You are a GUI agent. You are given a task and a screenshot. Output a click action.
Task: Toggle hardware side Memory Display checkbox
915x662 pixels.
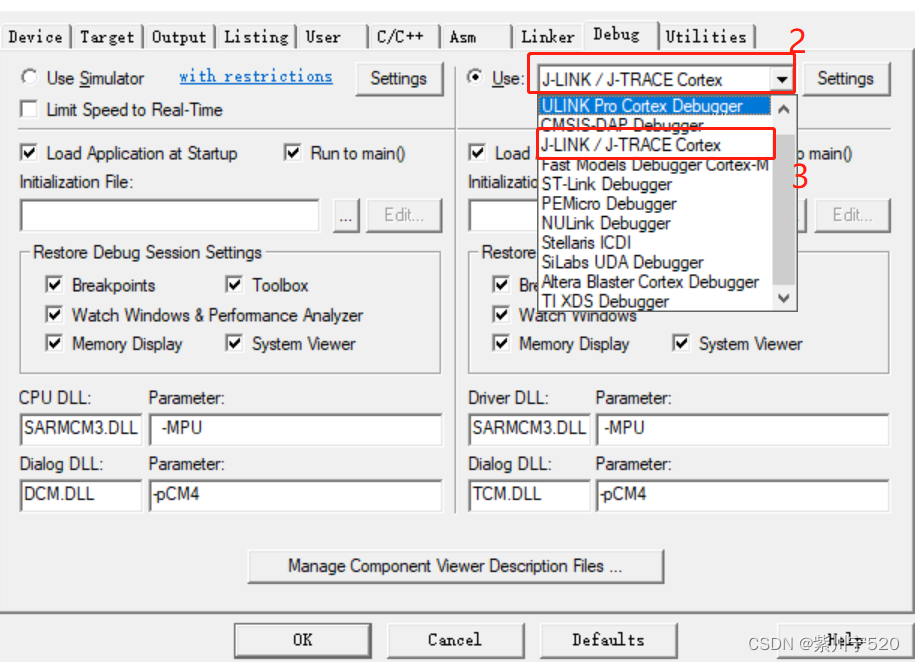501,343
